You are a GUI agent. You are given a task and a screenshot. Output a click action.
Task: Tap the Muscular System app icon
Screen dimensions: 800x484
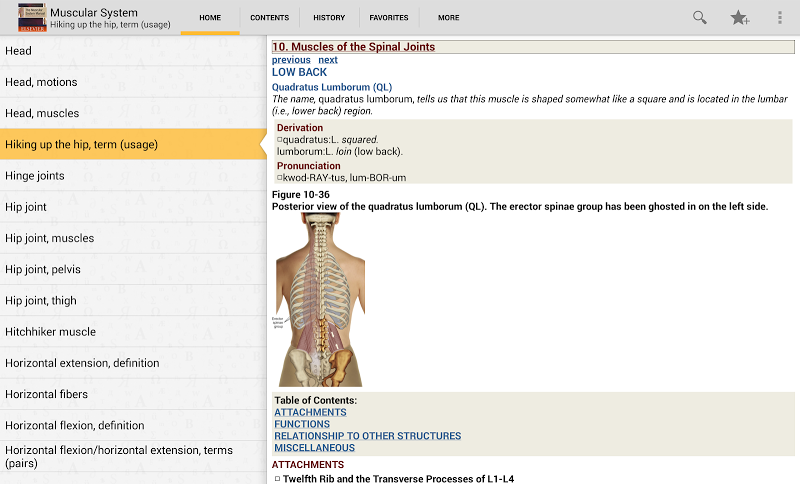(32, 17)
